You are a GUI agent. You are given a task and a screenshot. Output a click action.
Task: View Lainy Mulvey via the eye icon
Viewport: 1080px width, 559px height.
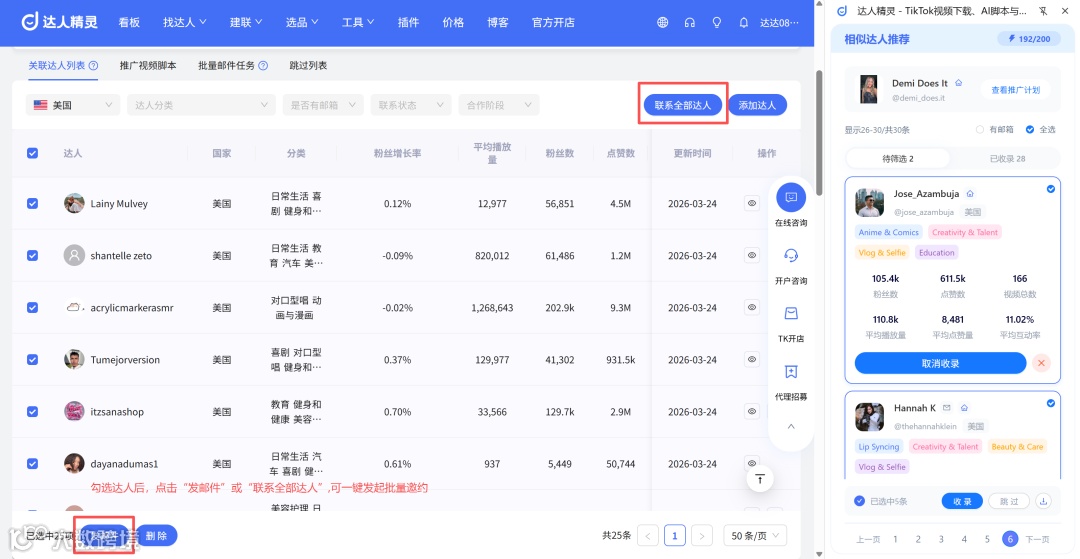752,204
